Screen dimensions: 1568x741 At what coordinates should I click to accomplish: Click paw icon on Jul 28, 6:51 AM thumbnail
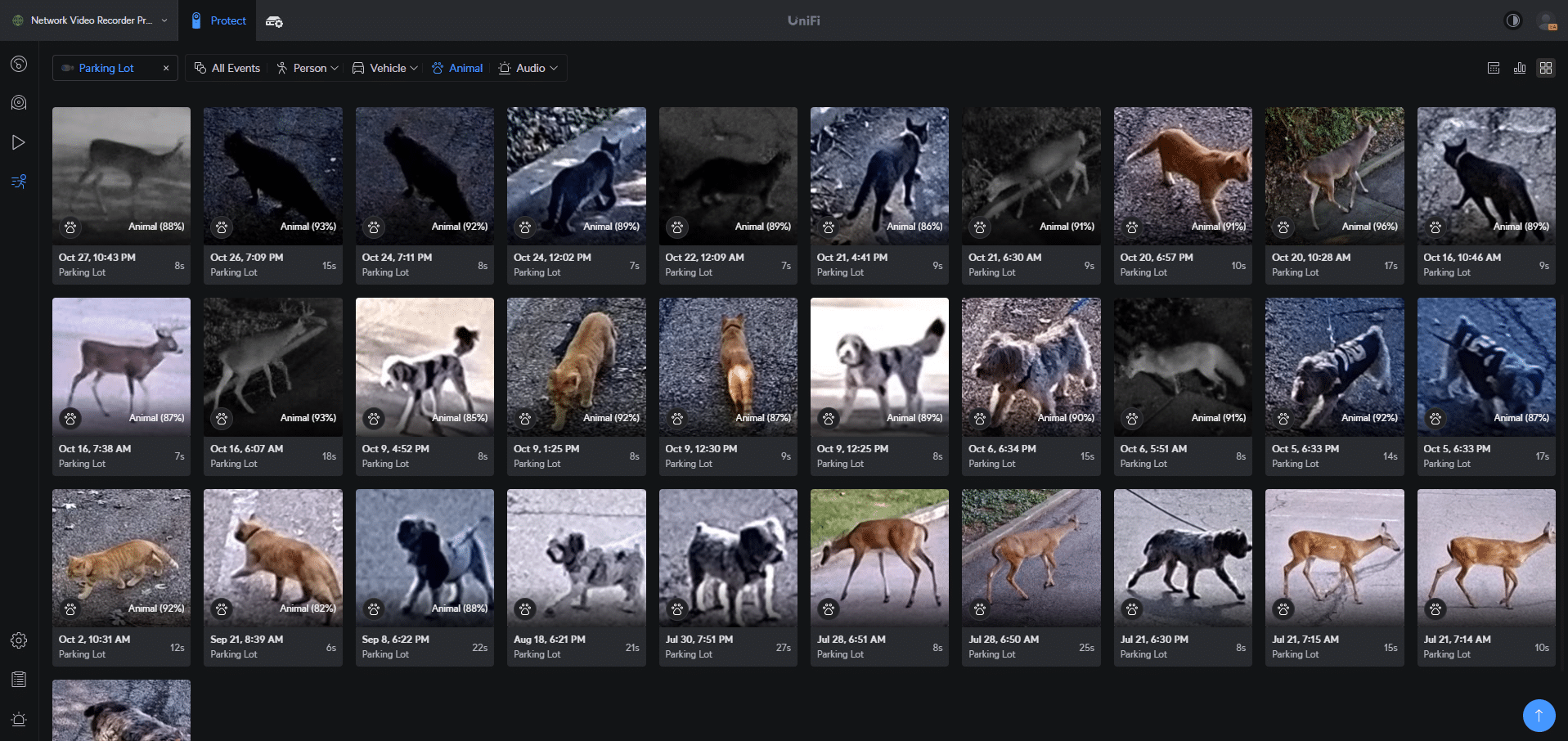[x=829, y=609]
